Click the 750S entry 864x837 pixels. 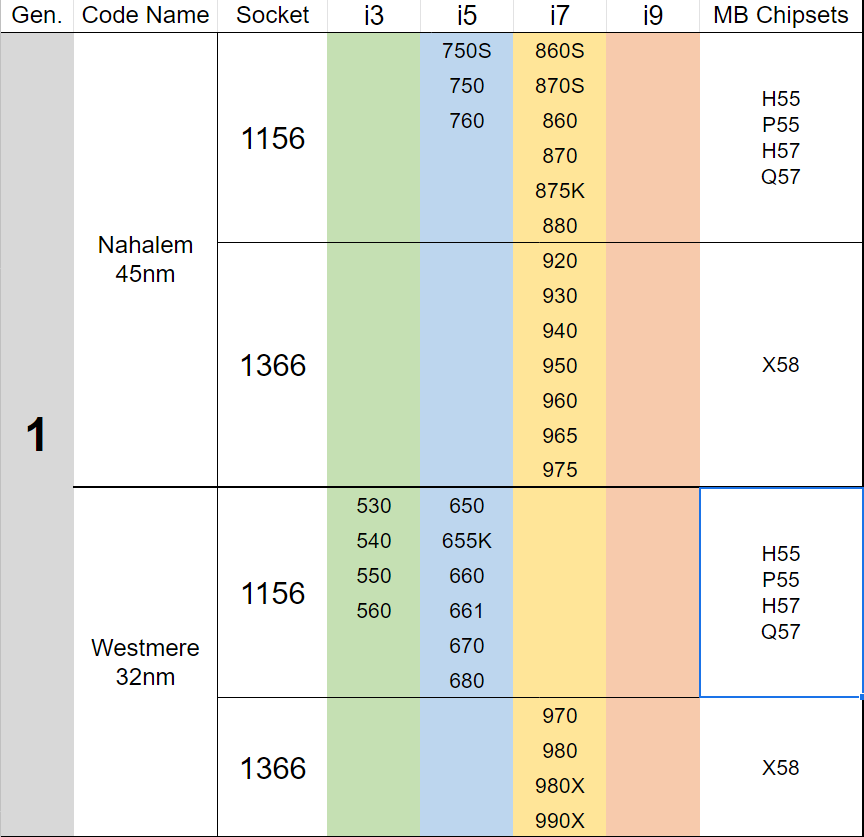(467, 51)
